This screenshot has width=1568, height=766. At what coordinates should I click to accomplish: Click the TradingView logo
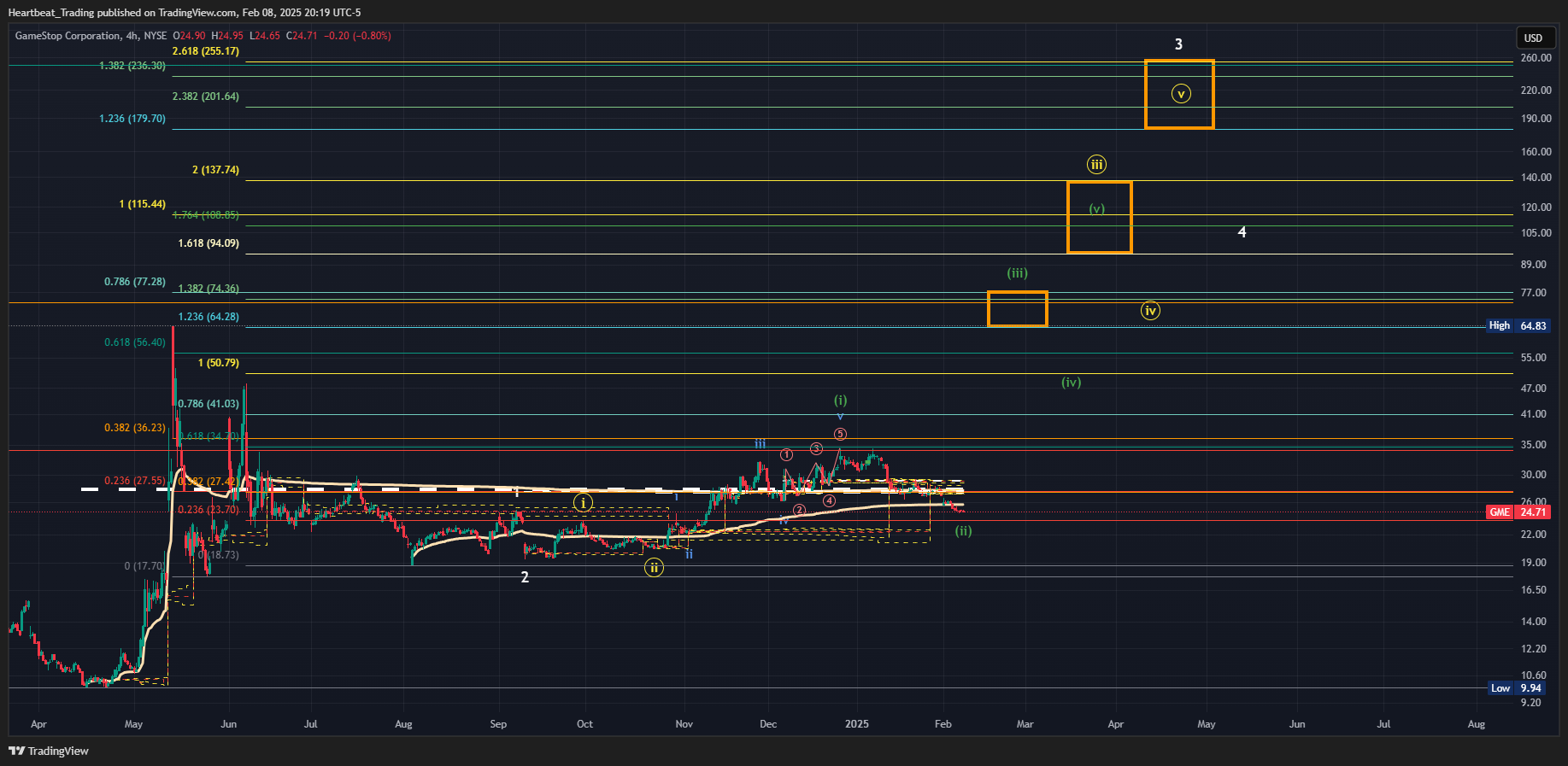[49, 751]
